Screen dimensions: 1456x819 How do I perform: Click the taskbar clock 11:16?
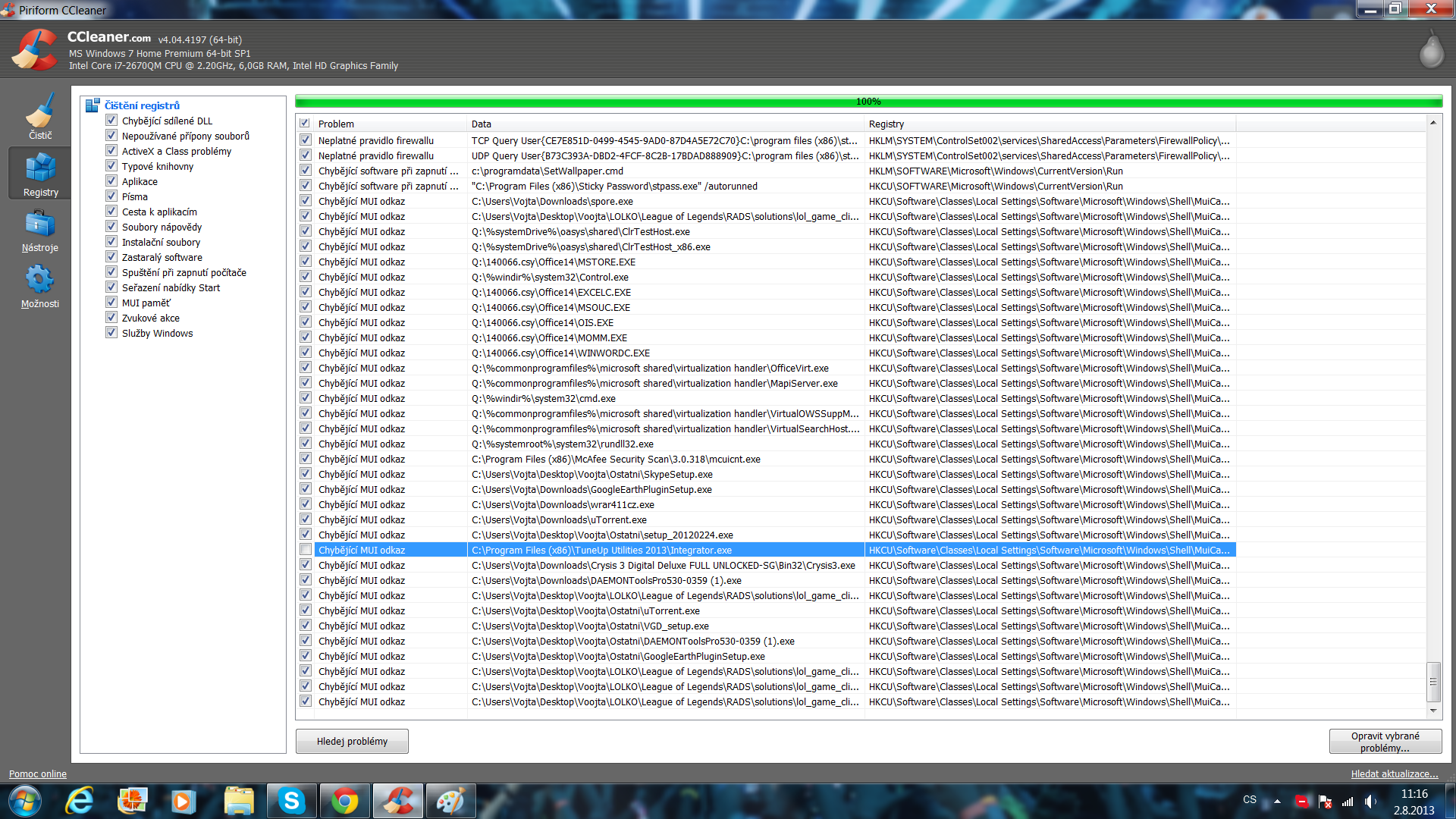1414,794
